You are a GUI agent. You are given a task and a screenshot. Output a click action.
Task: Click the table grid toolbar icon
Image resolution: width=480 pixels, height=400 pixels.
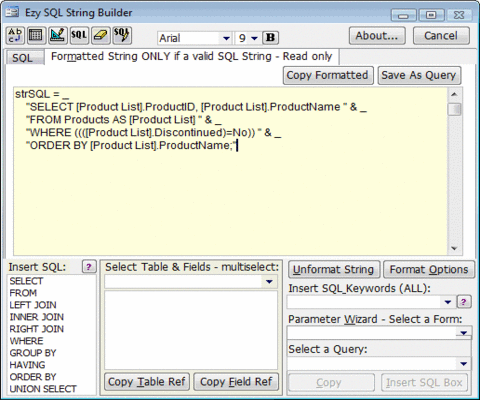click(x=36, y=35)
